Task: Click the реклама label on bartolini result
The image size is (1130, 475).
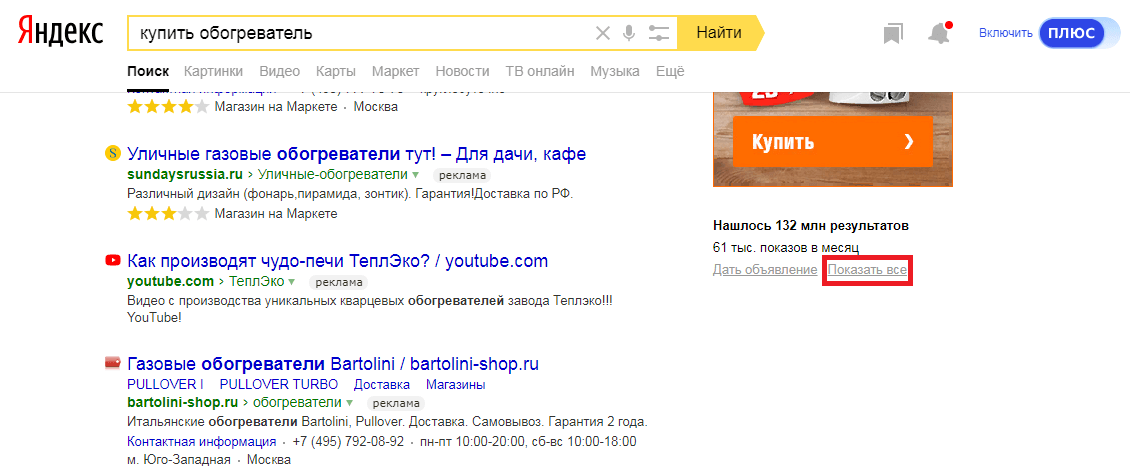Action: tap(396, 402)
